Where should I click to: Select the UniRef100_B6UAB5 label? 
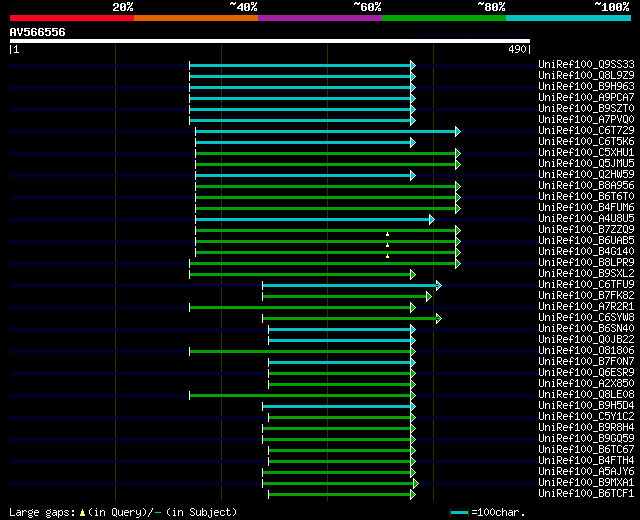tap(586, 240)
